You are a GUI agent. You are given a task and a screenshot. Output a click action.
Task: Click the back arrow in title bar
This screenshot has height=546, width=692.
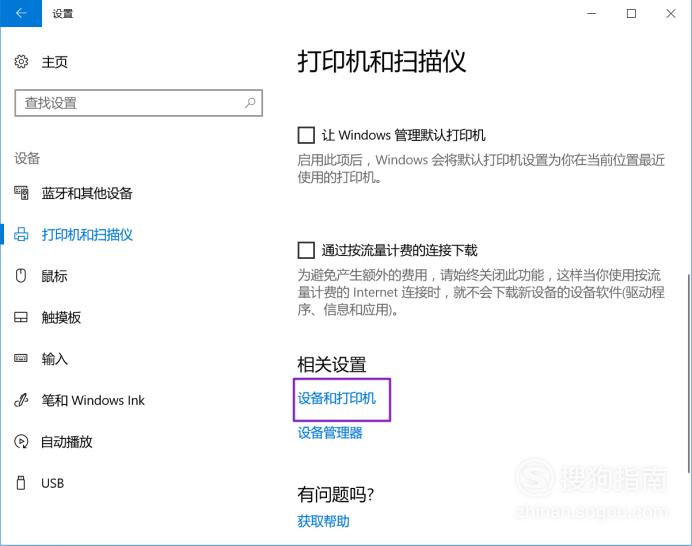21,13
